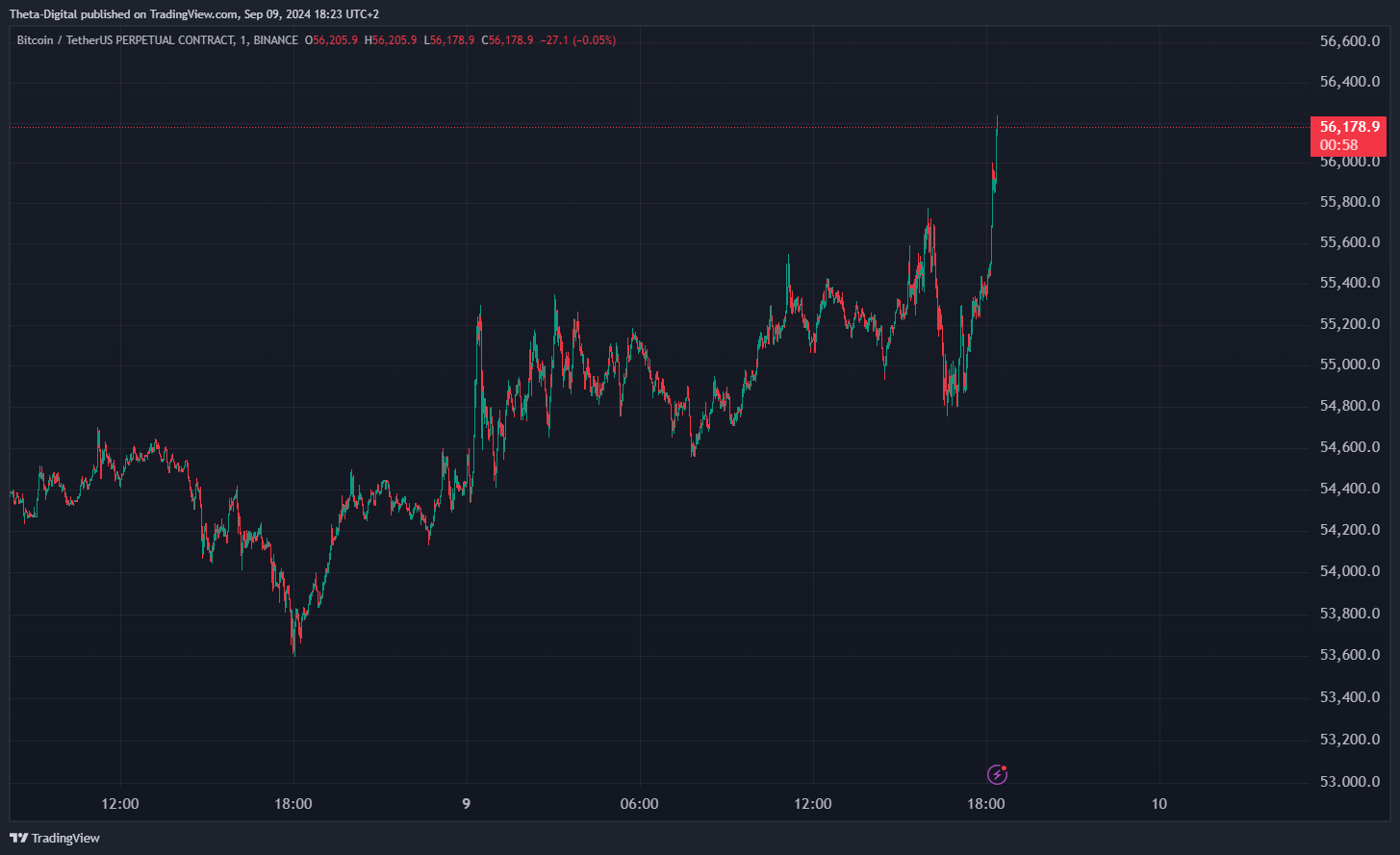This screenshot has width=1400, height=855.
Task: Click the 54,200.0 price axis label
Action: 1351,530
